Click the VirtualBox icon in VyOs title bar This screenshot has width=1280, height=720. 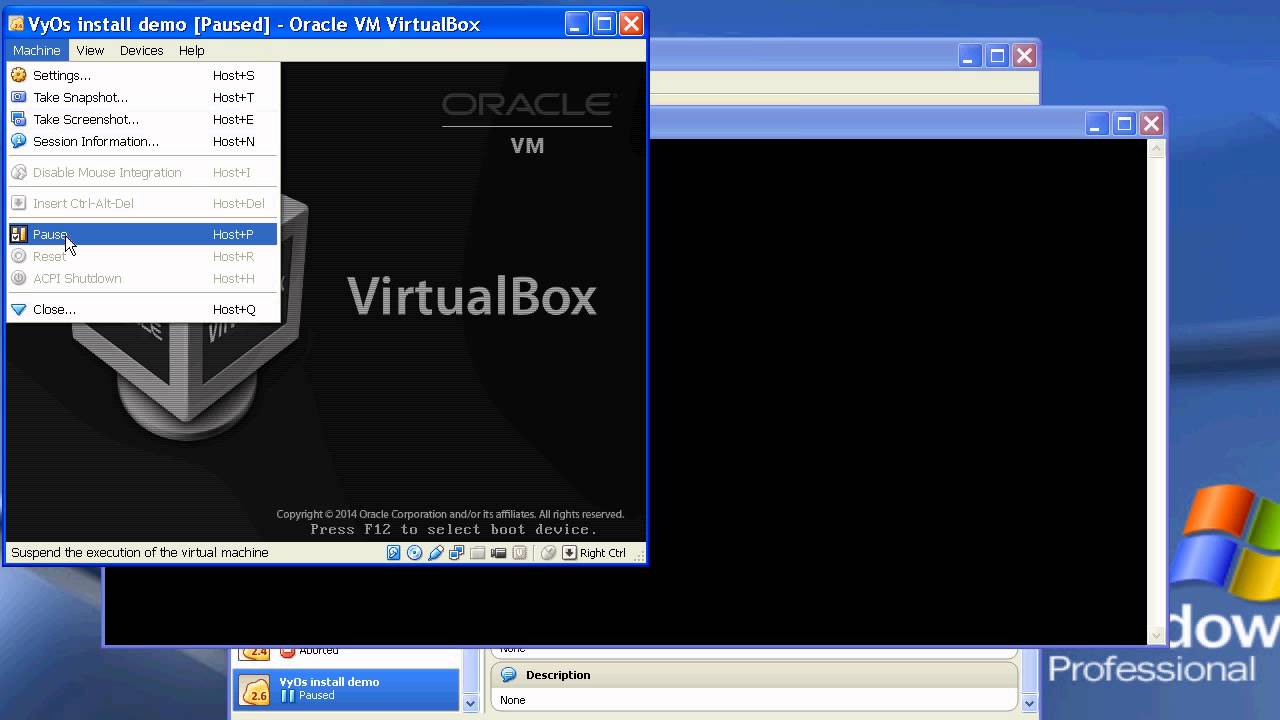16,24
